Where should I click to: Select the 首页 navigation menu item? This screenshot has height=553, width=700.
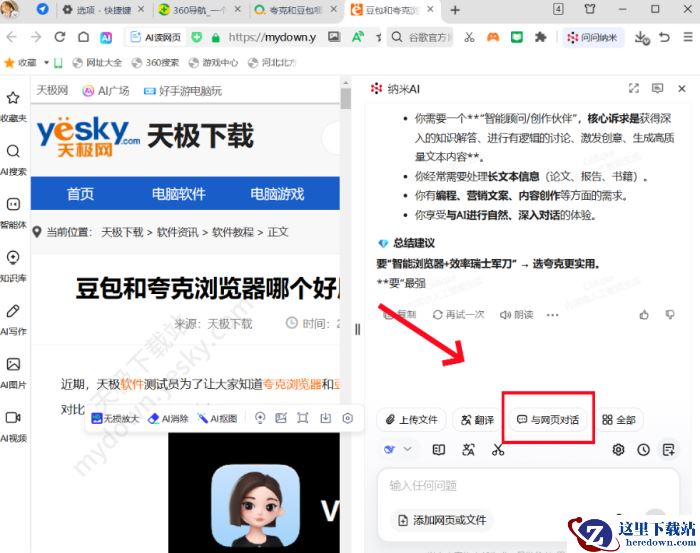80,194
